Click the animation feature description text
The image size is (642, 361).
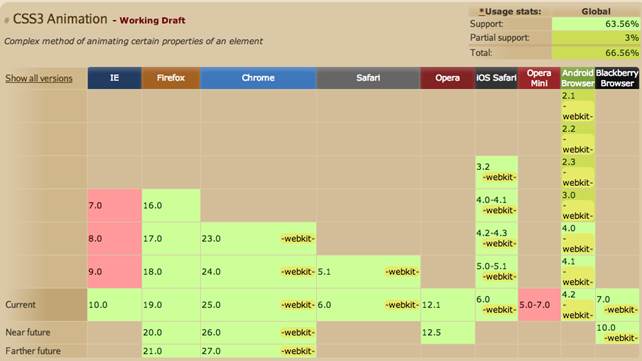click(133, 41)
